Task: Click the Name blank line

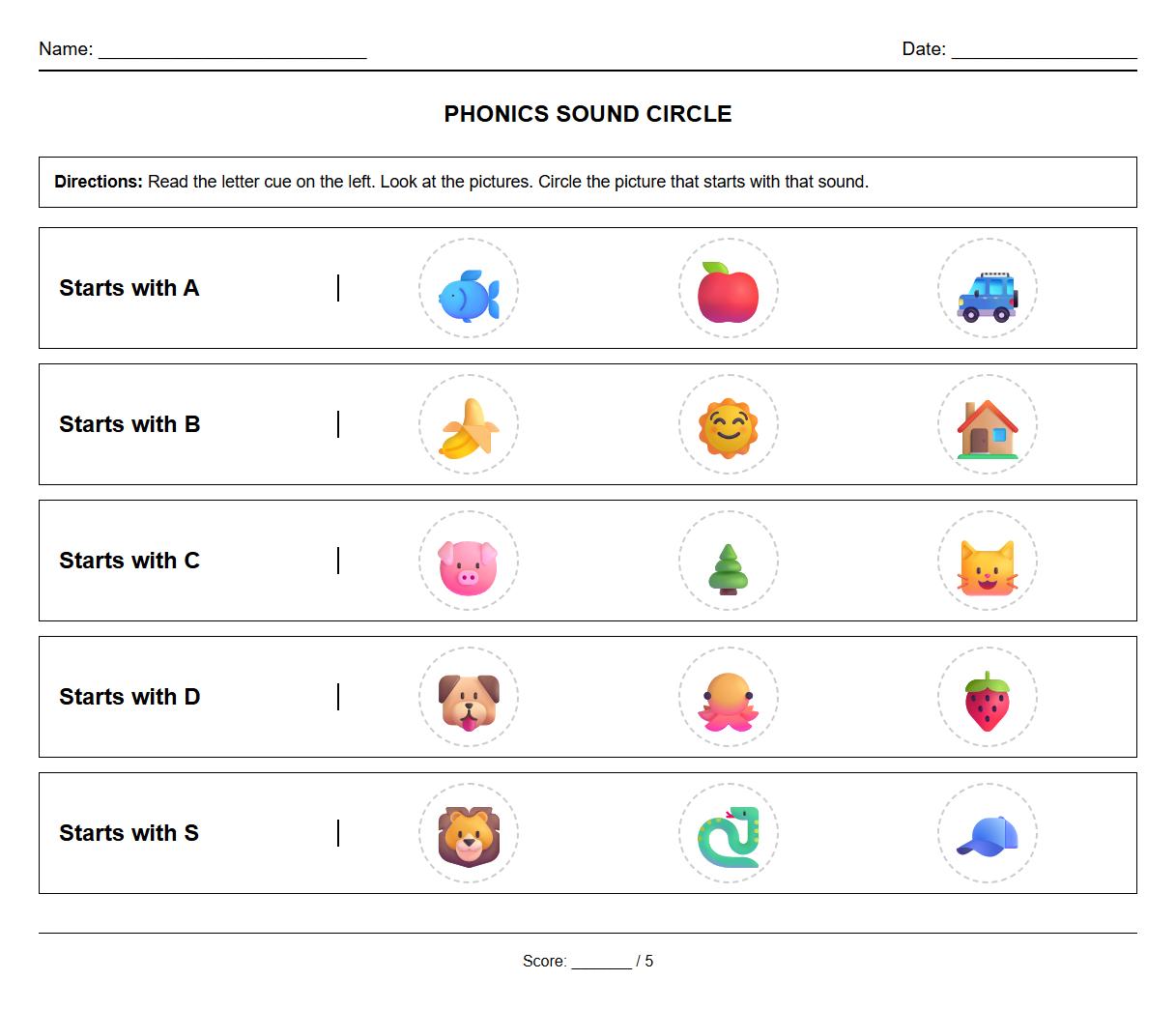Action: [x=232, y=50]
